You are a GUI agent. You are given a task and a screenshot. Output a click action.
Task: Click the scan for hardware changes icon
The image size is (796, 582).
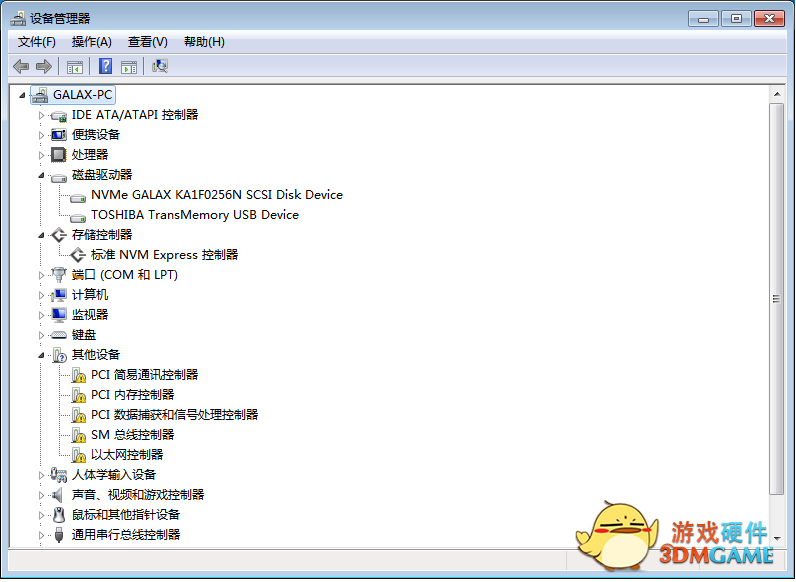[160, 66]
